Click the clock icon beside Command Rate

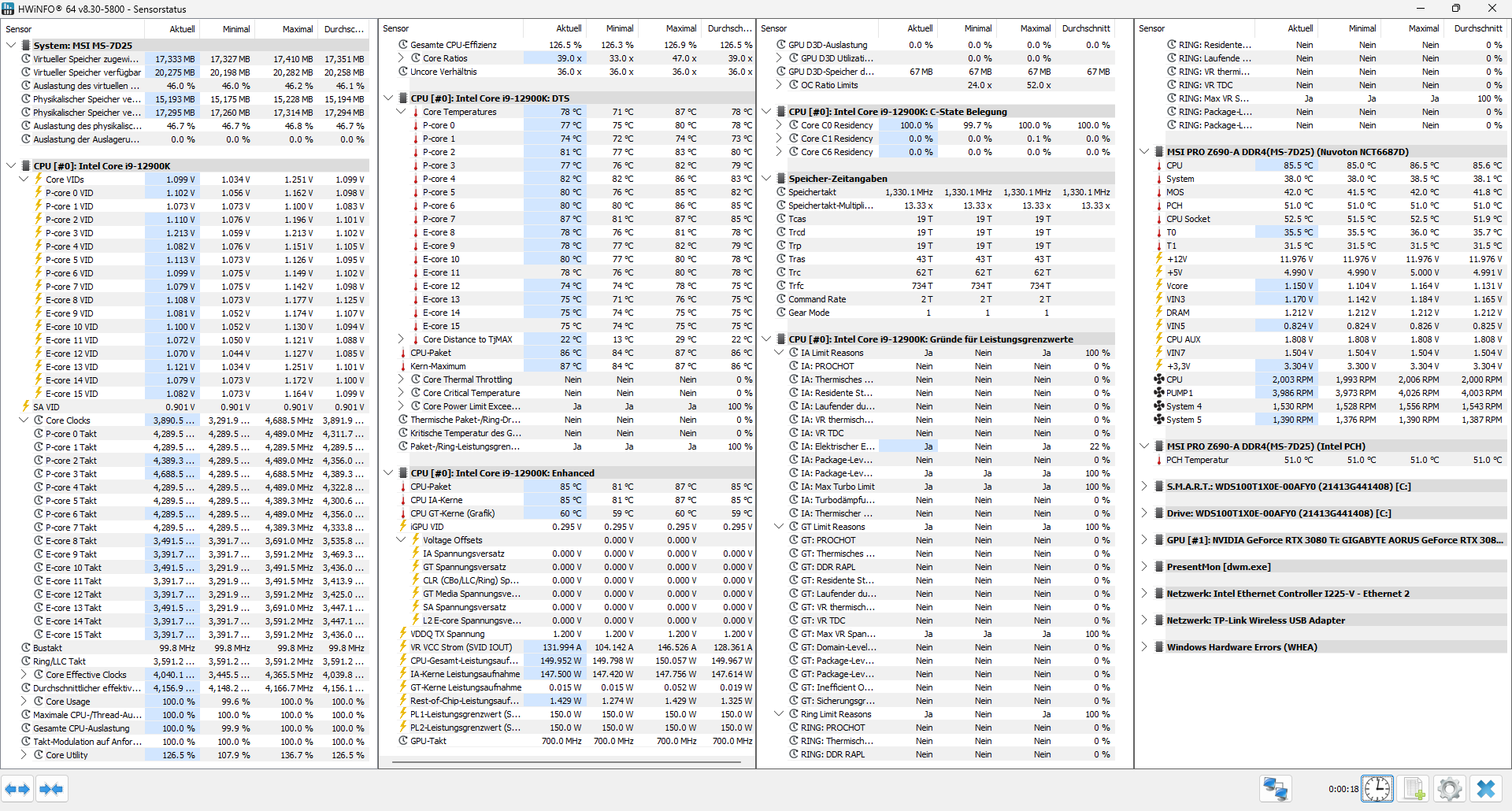[781, 299]
